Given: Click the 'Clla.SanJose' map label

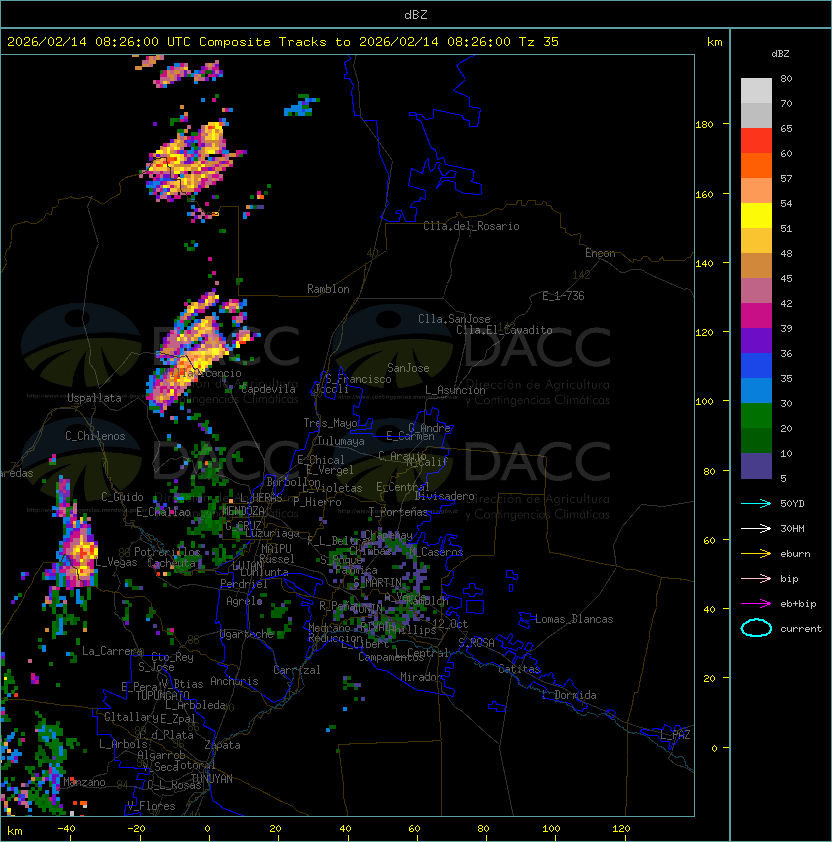Looking at the screenshot, I should click(454, 319).
